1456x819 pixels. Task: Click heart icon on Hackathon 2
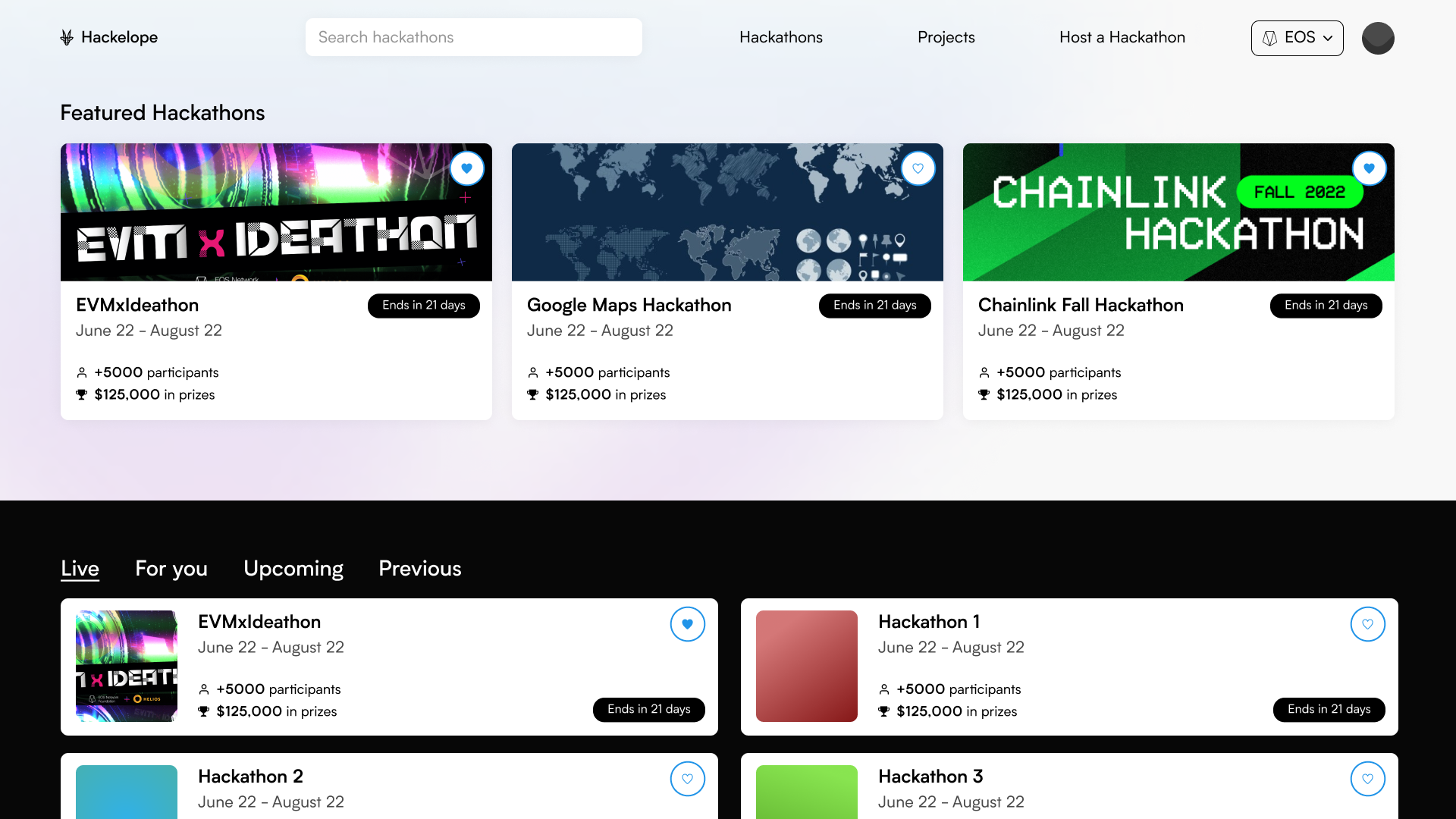[687, 779]
